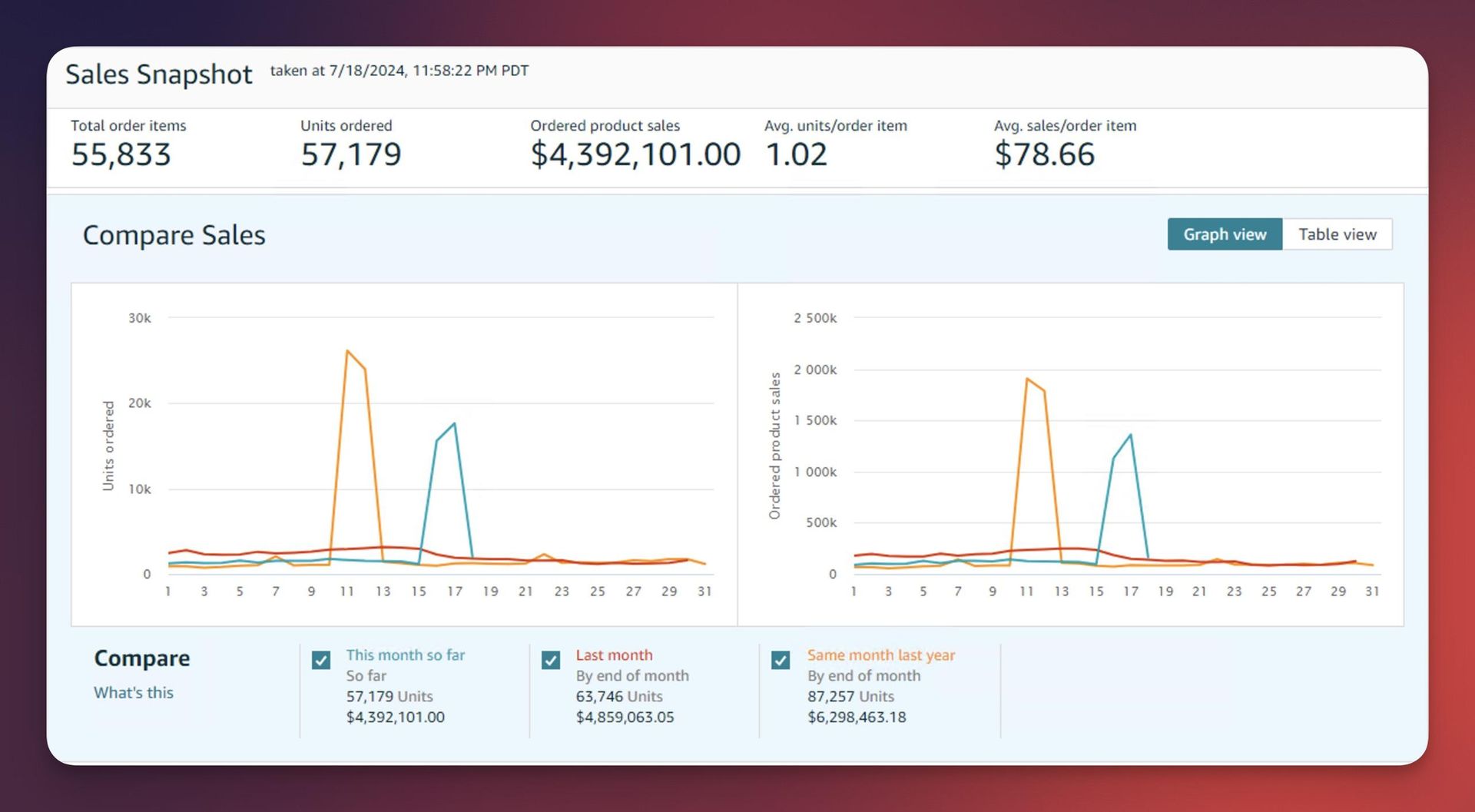Uncheck the 'This month so far' checkbox
Viewport: 1475px width, 812px height.
(321, 660)
